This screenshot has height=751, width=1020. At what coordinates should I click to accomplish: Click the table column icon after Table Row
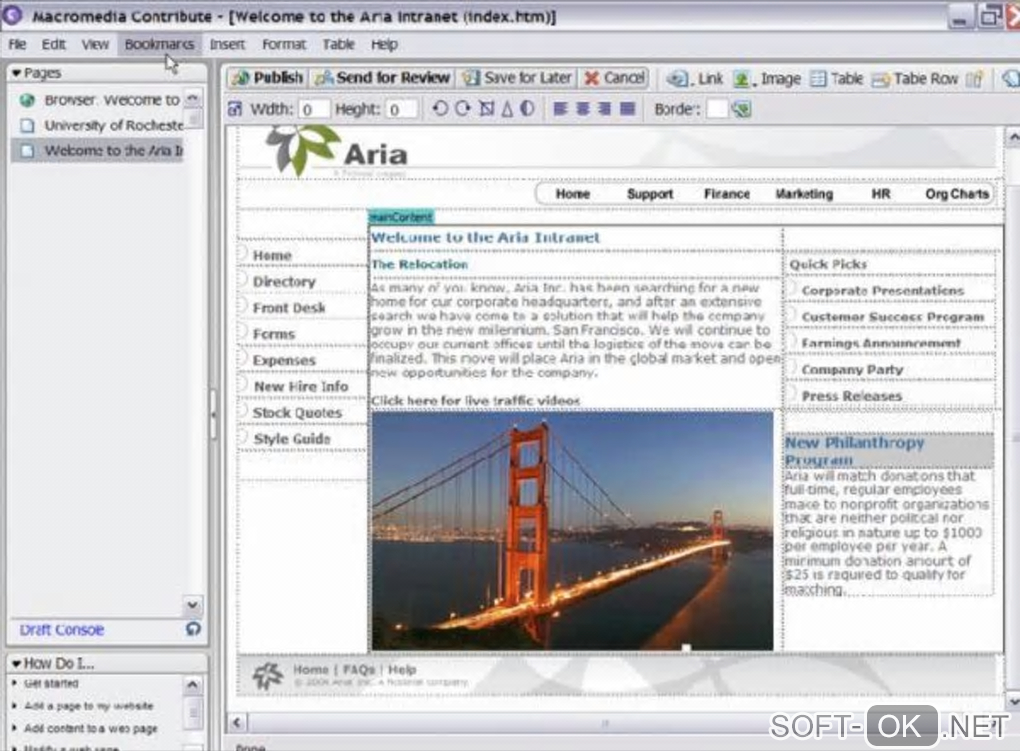point(974,79)
